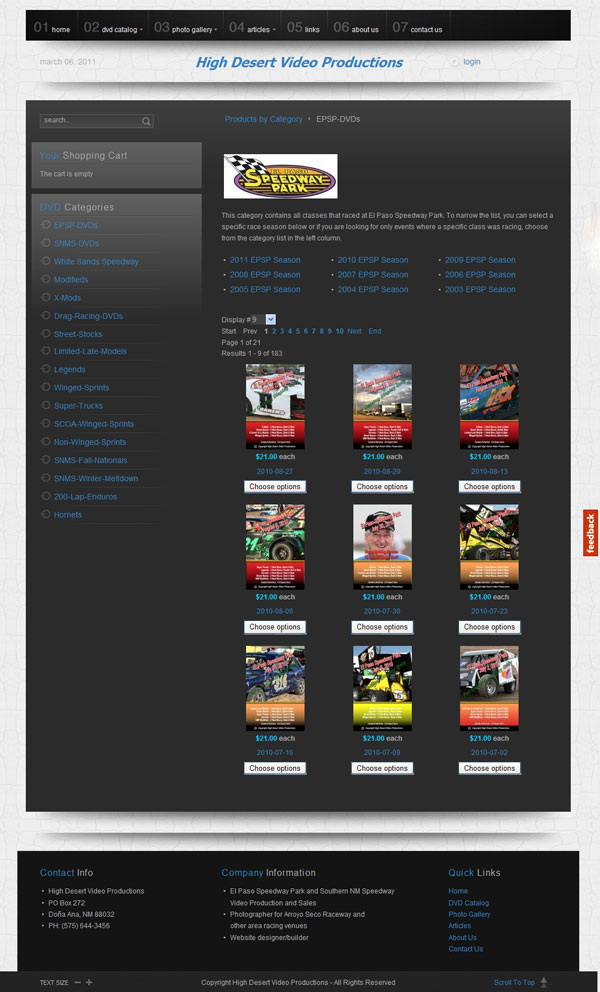Click the Scroll To Top arrow icon
600x992 pixels.
click(x=544, y=982)
